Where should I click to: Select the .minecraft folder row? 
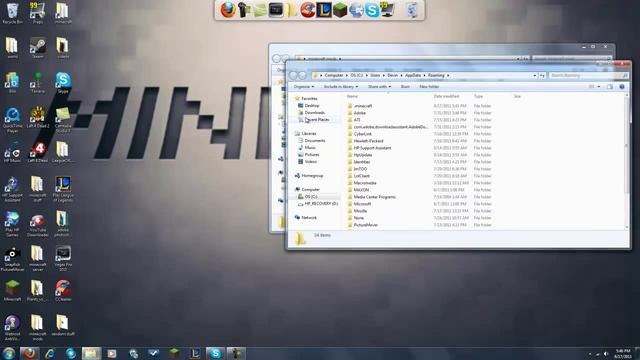424,106
